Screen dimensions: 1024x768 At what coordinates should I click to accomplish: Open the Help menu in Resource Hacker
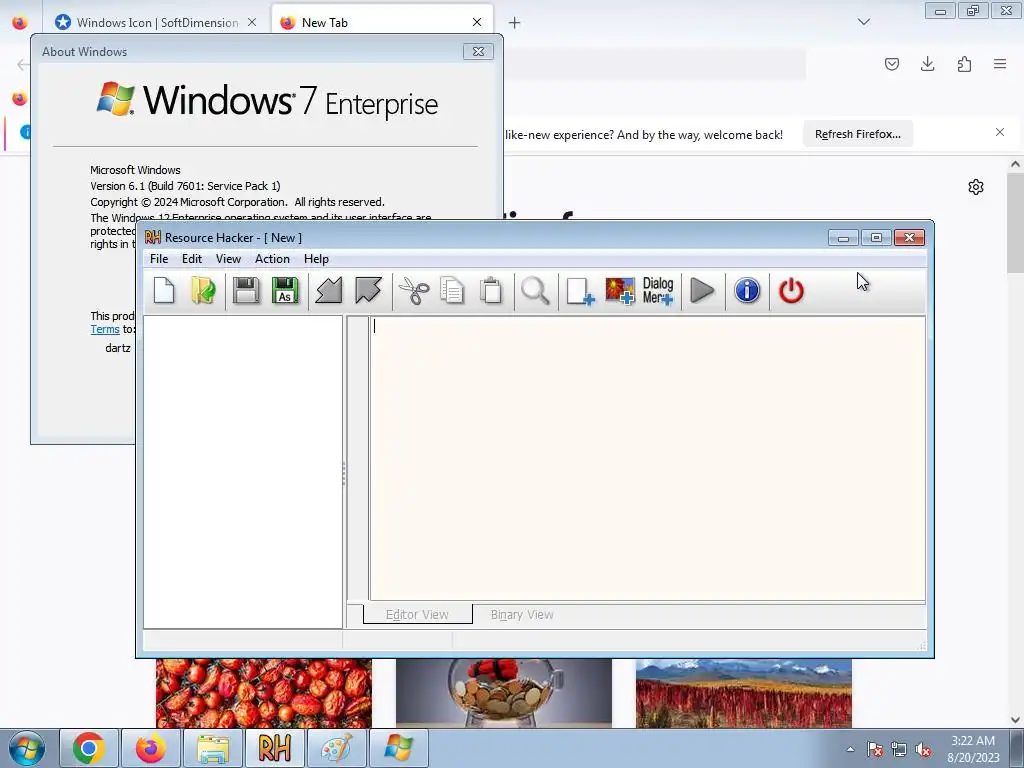tap(316, 259)
